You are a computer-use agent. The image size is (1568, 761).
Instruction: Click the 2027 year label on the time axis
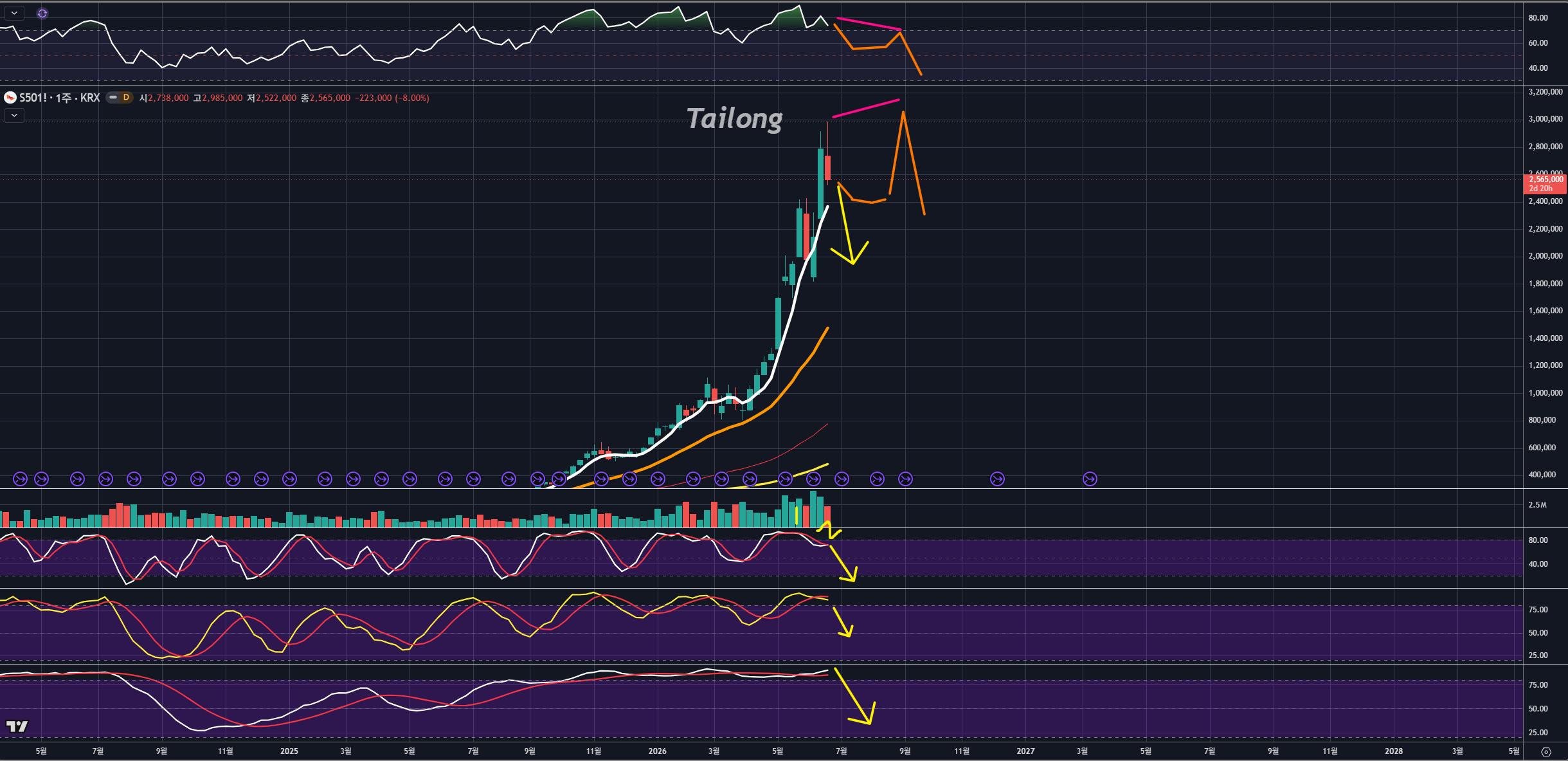(x=1026, y=751)
